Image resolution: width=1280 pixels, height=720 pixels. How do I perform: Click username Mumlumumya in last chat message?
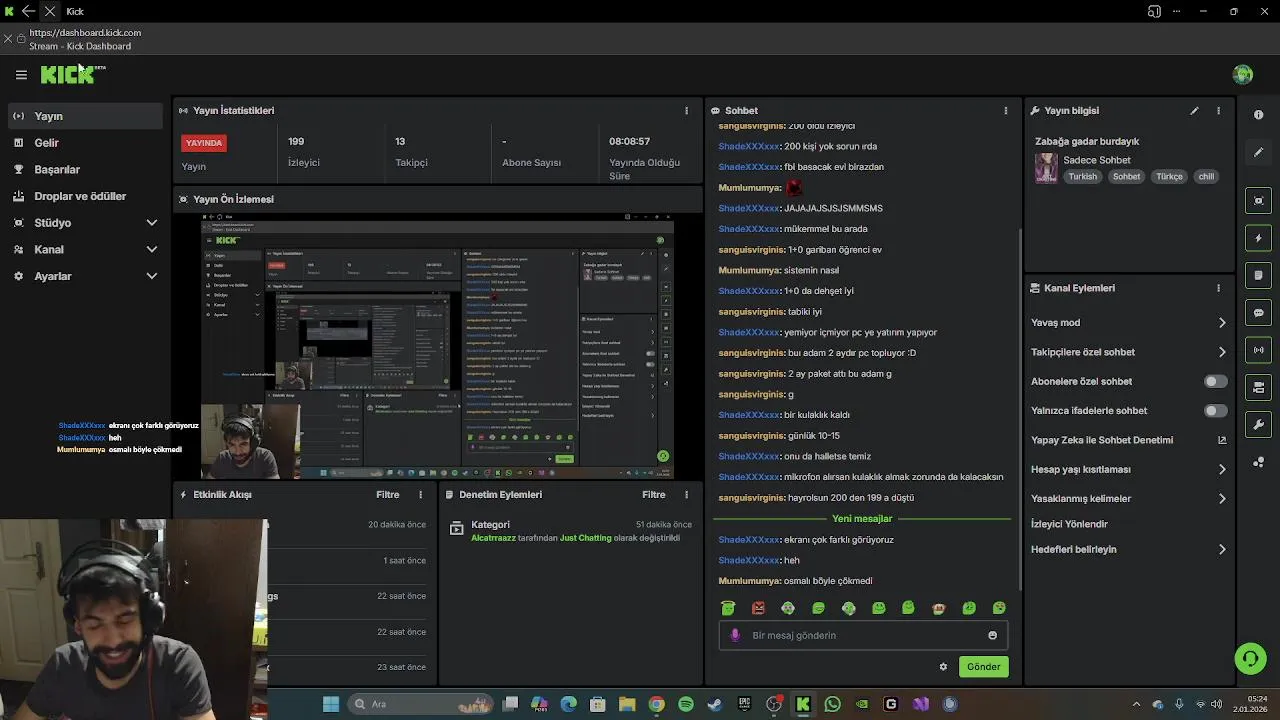pos(749,581)
